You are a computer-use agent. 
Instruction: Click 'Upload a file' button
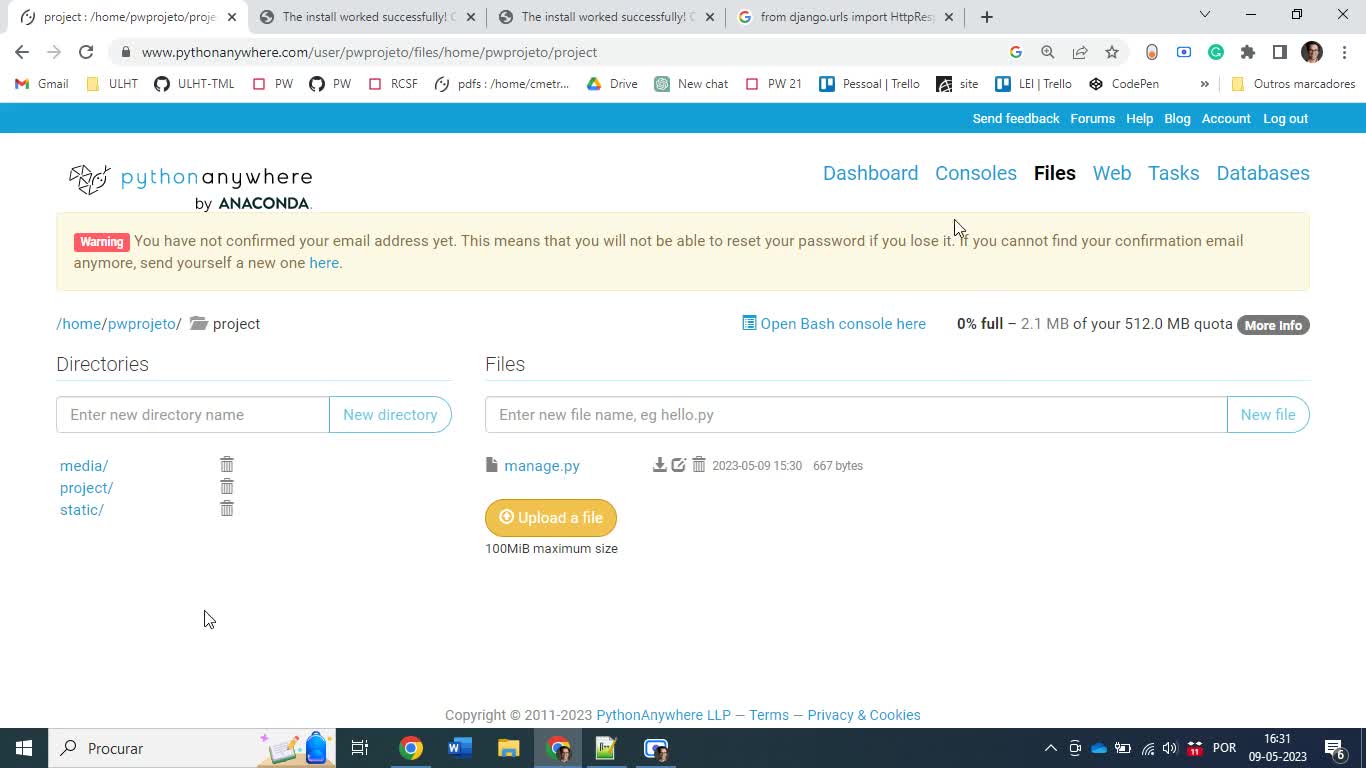[551, 518]
